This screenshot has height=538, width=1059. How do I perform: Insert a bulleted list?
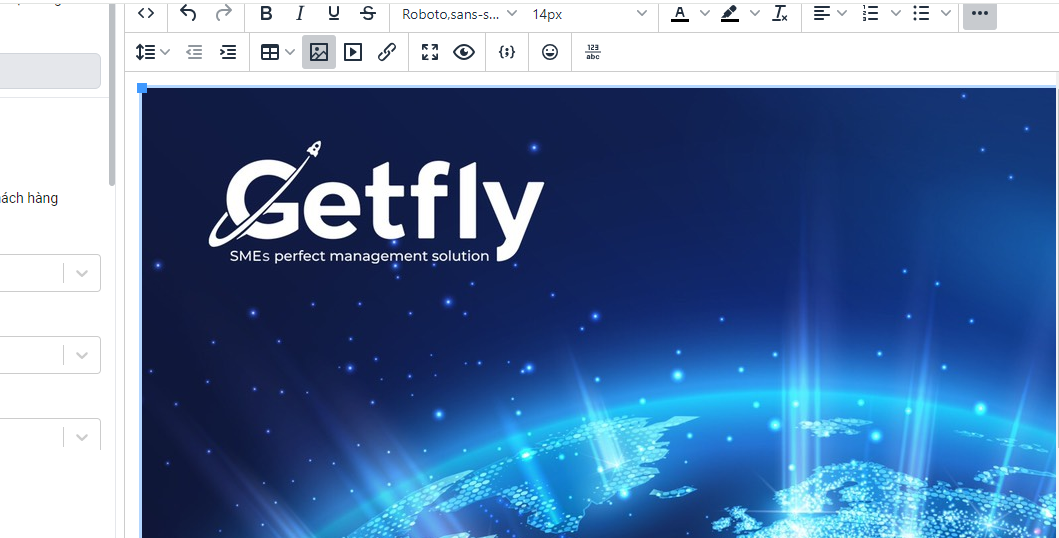coord(921,14)
